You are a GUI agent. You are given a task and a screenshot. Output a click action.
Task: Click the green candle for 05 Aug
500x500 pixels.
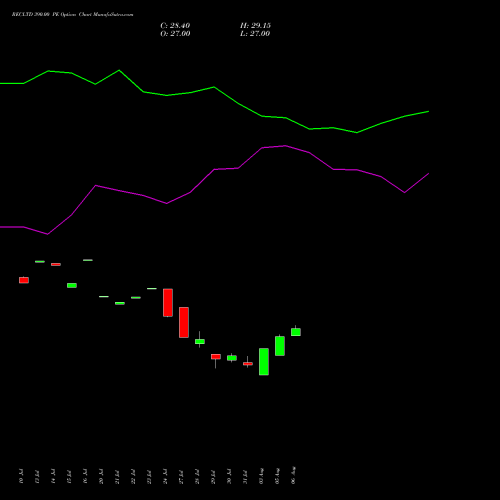pos(280,346)
